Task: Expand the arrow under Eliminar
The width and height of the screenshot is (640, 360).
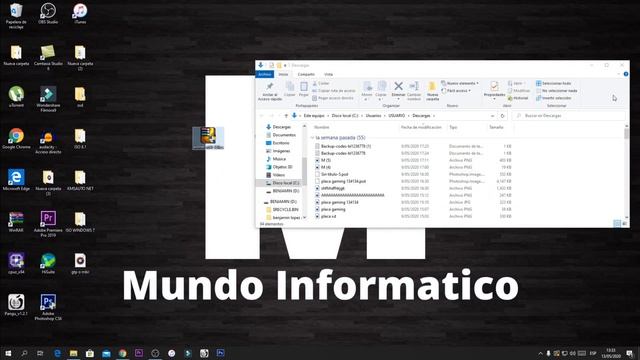Action: [x=398, y=99]
